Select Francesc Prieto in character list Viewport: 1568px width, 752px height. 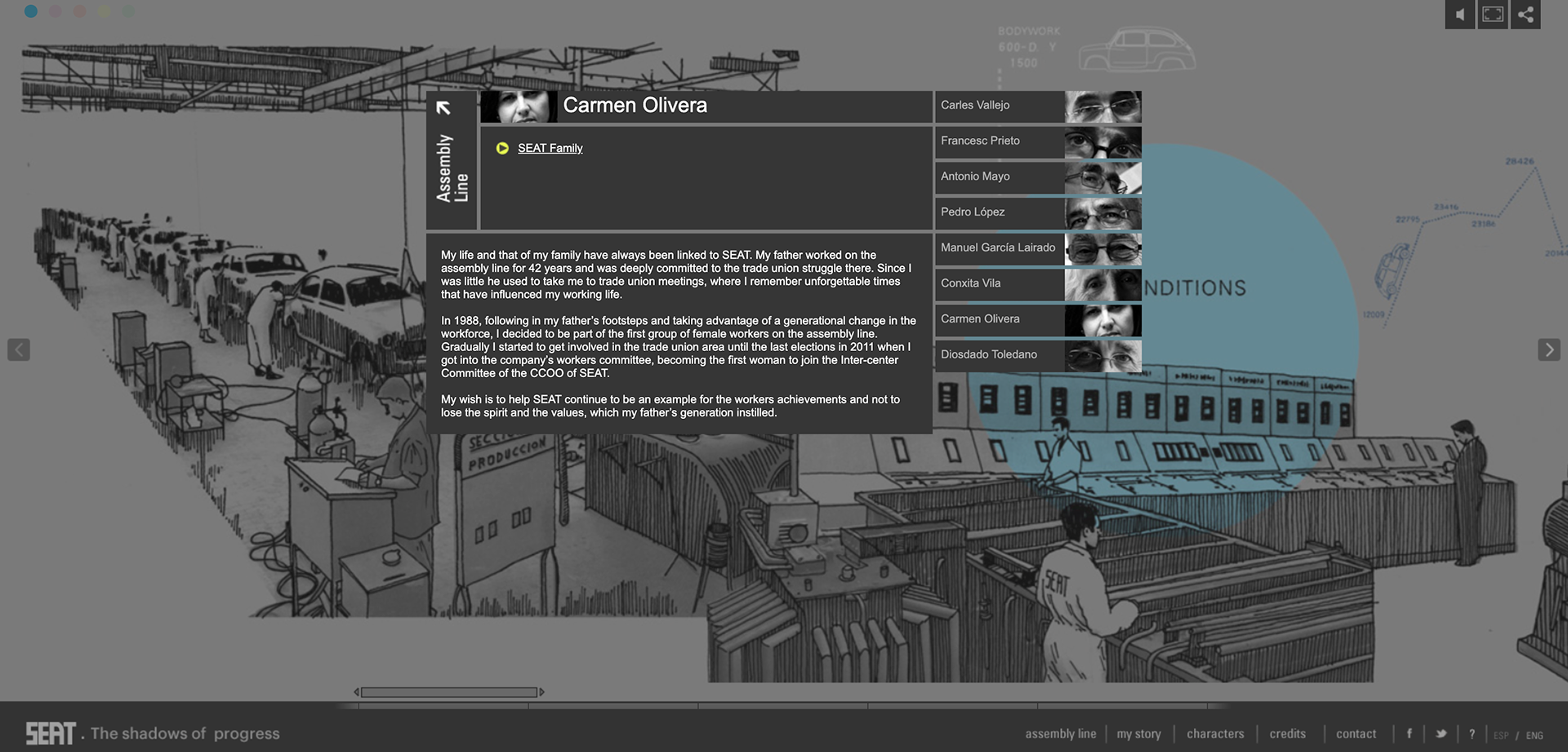click(1038, 142)
